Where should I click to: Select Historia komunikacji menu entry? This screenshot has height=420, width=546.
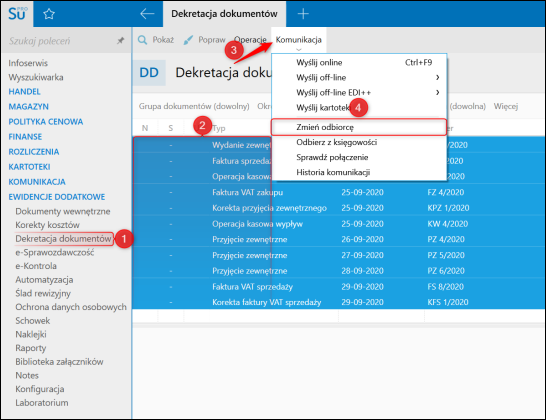tap(359, 172)
